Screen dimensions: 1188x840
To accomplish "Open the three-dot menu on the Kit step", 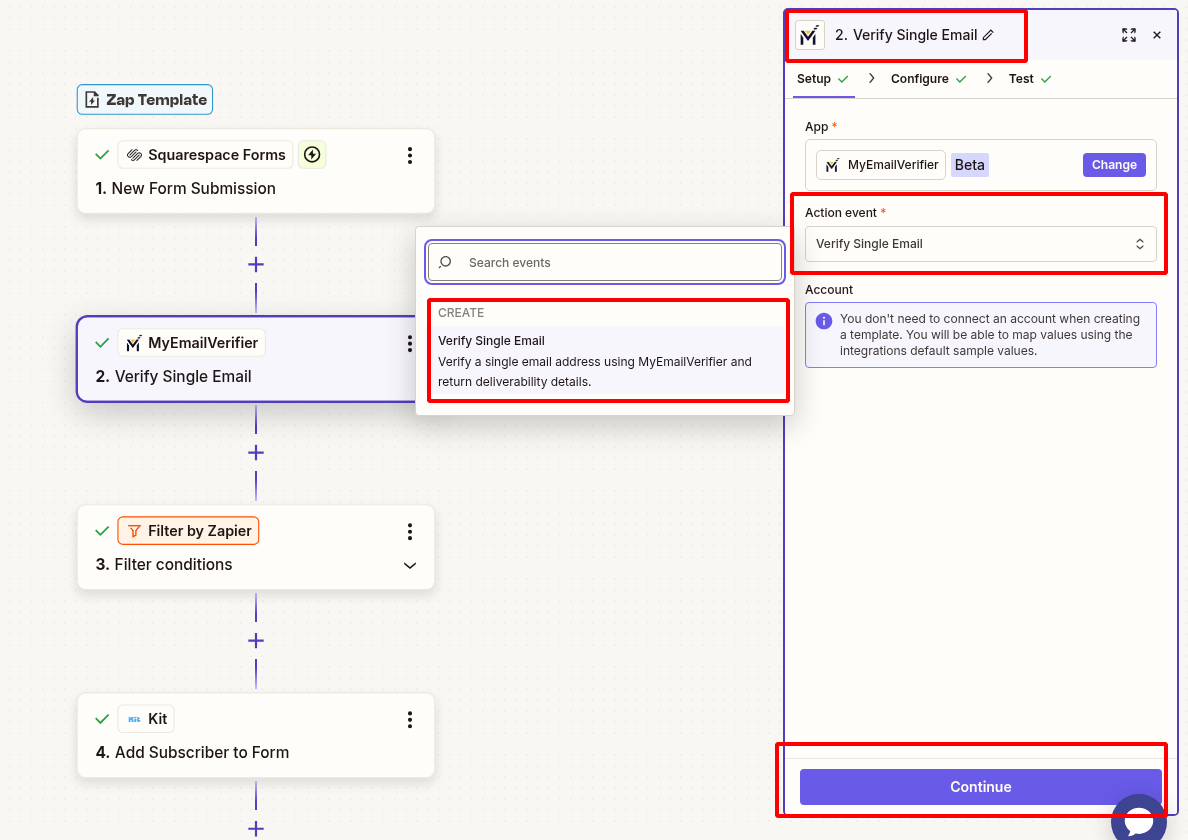I will [x=409, y=719].
